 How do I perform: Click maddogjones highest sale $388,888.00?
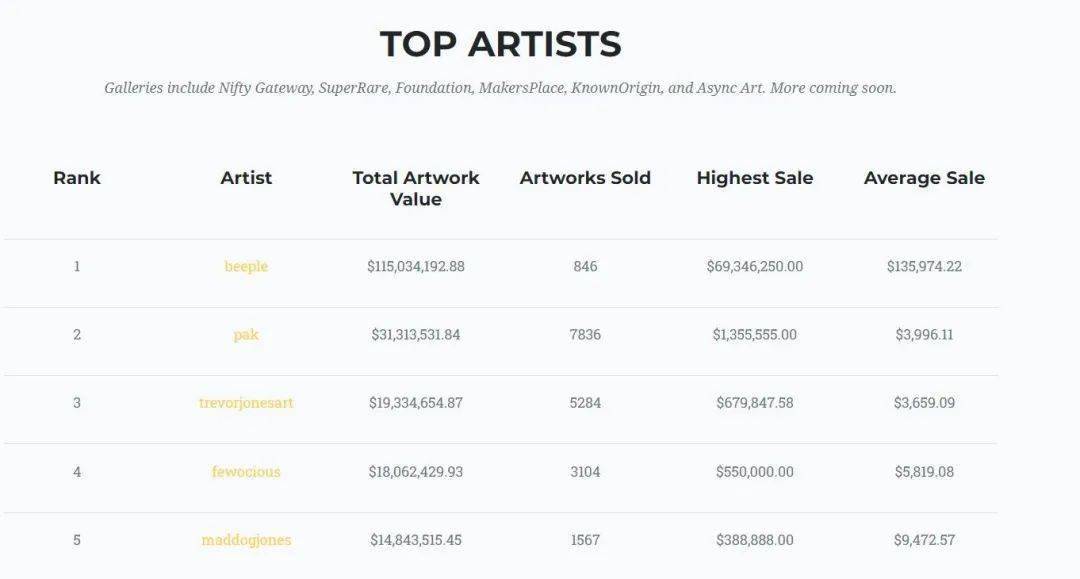pos(755,540)
